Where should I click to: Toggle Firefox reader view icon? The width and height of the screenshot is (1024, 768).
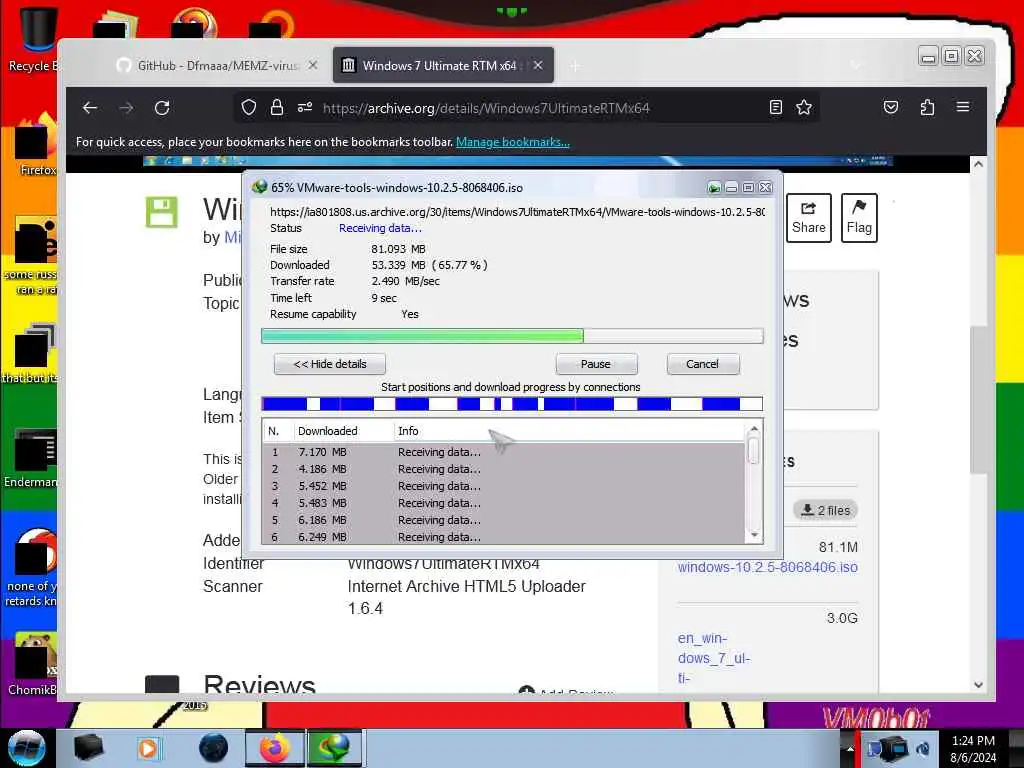[775, 108]
